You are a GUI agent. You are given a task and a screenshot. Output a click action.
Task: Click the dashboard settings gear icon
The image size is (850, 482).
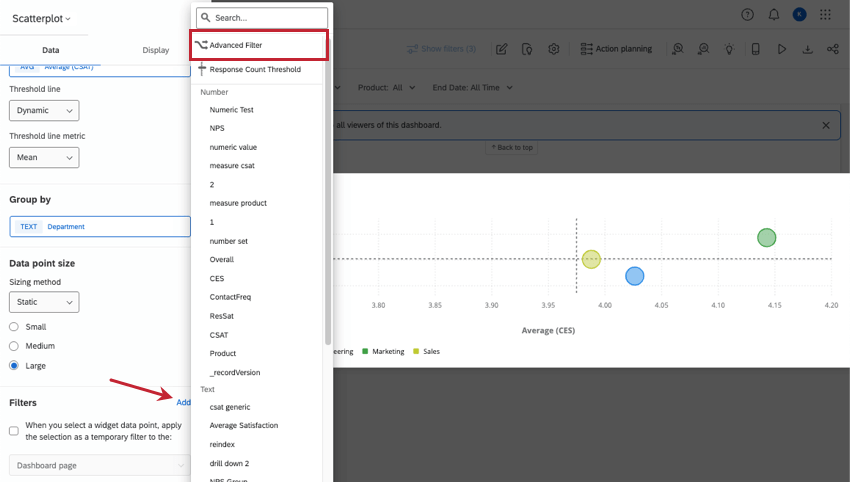554,49
